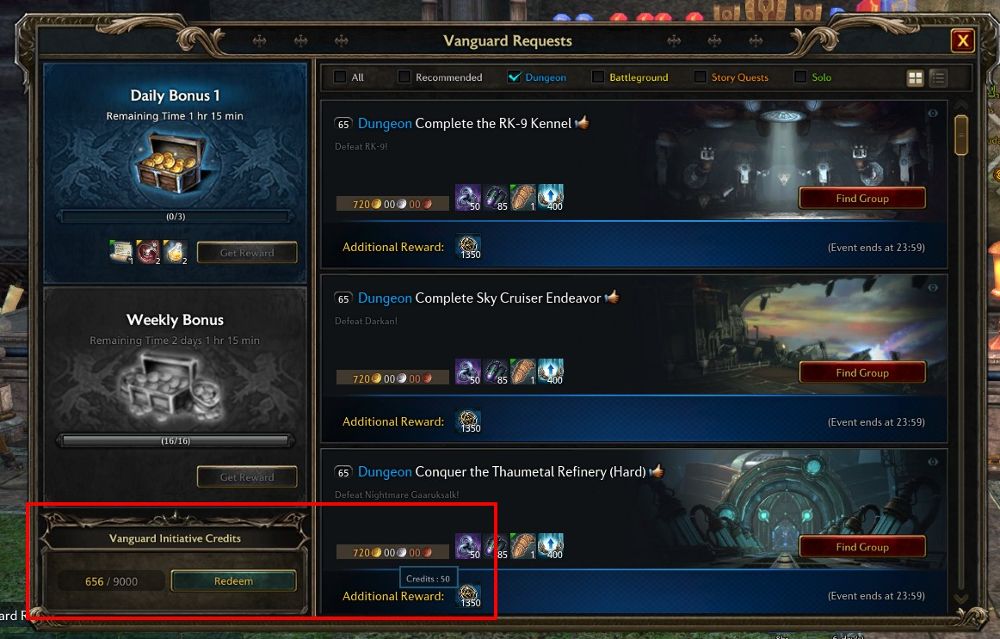Click the request list scrollbar handle
Image resolution: width=1000 pixels, height=639 pixels.
(961, 135)
